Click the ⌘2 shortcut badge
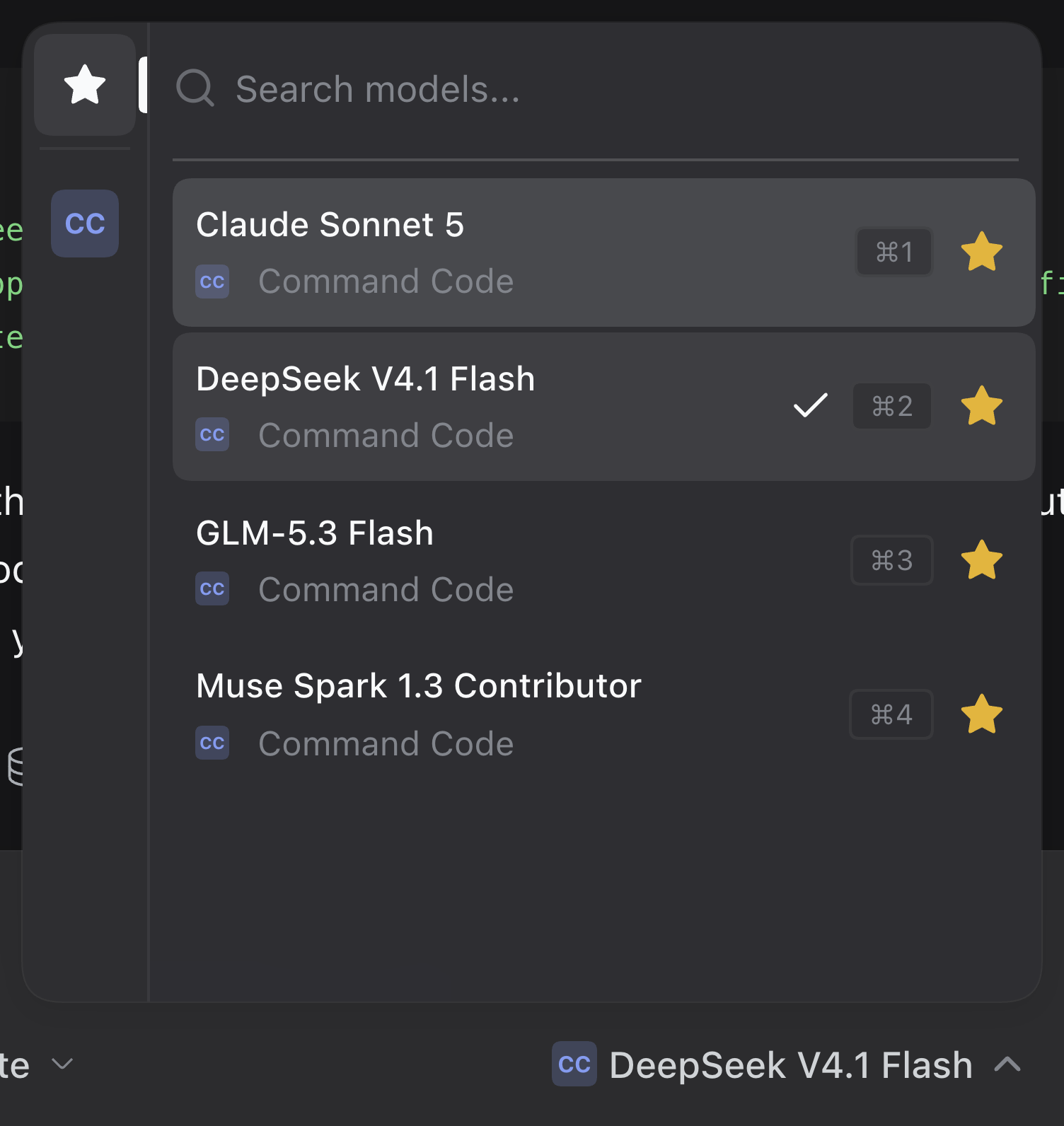The image size is (1064, 1126). coord(892,406)
